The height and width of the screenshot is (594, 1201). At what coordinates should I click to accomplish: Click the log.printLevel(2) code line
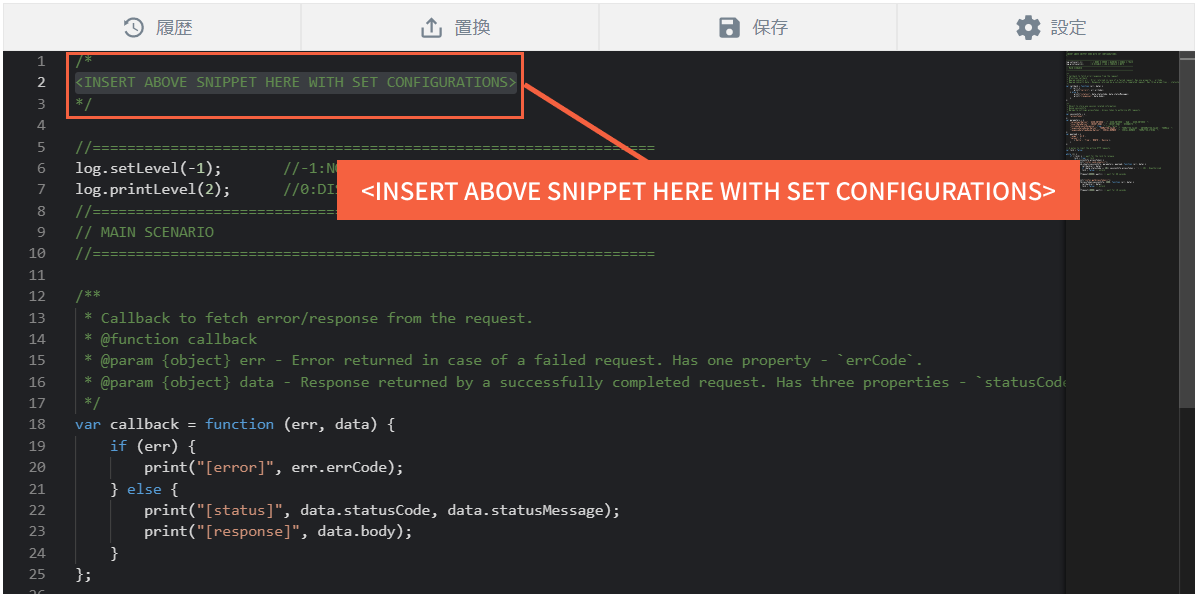click(x=150, y=188)
